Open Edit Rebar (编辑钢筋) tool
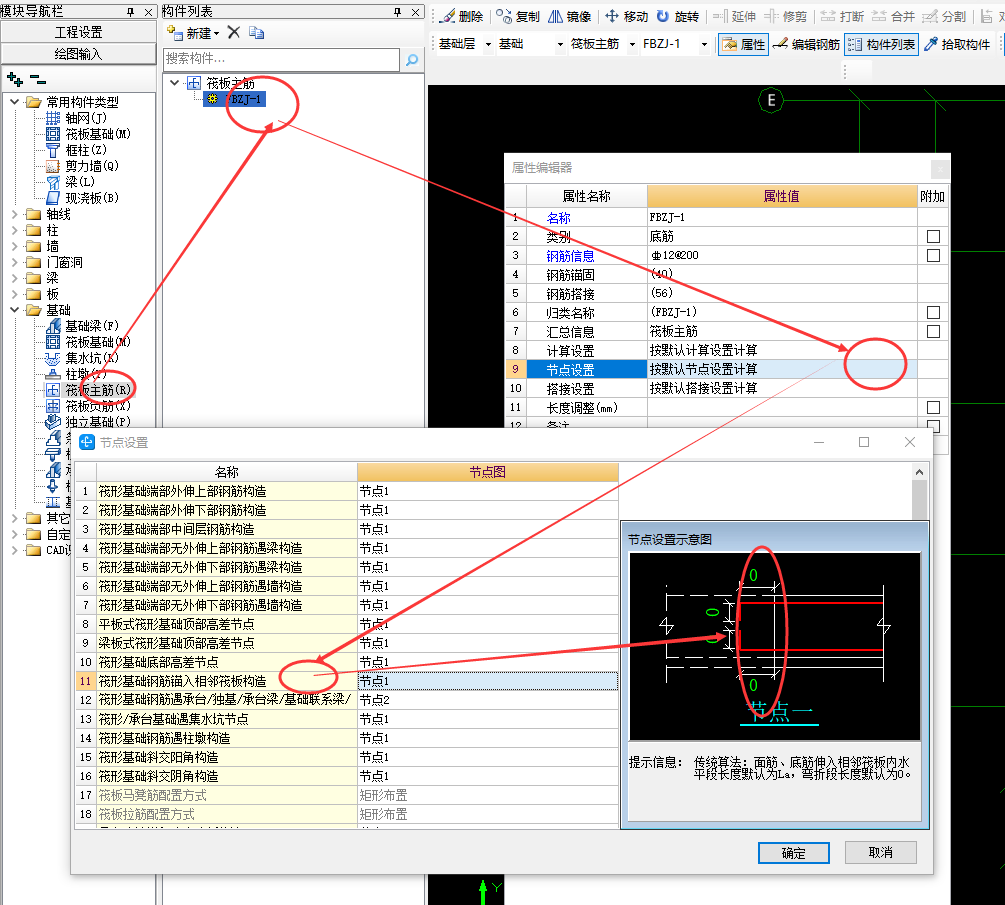Viewport: 1005px width, 905px height. pyautogui.click(x=806, y=44)
